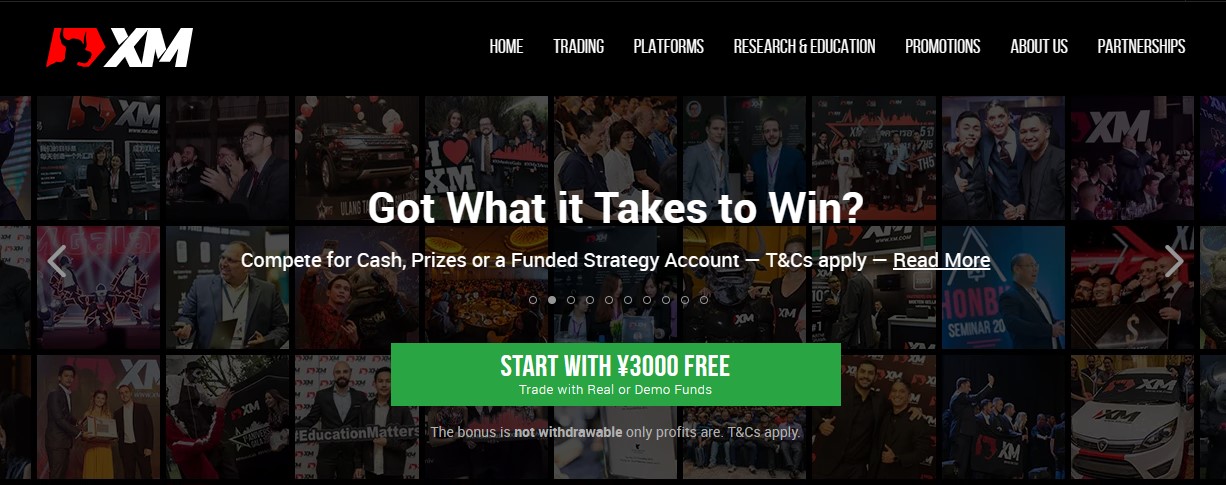
Task: Go to previous slide with left arrow
Action: (57, 262)
